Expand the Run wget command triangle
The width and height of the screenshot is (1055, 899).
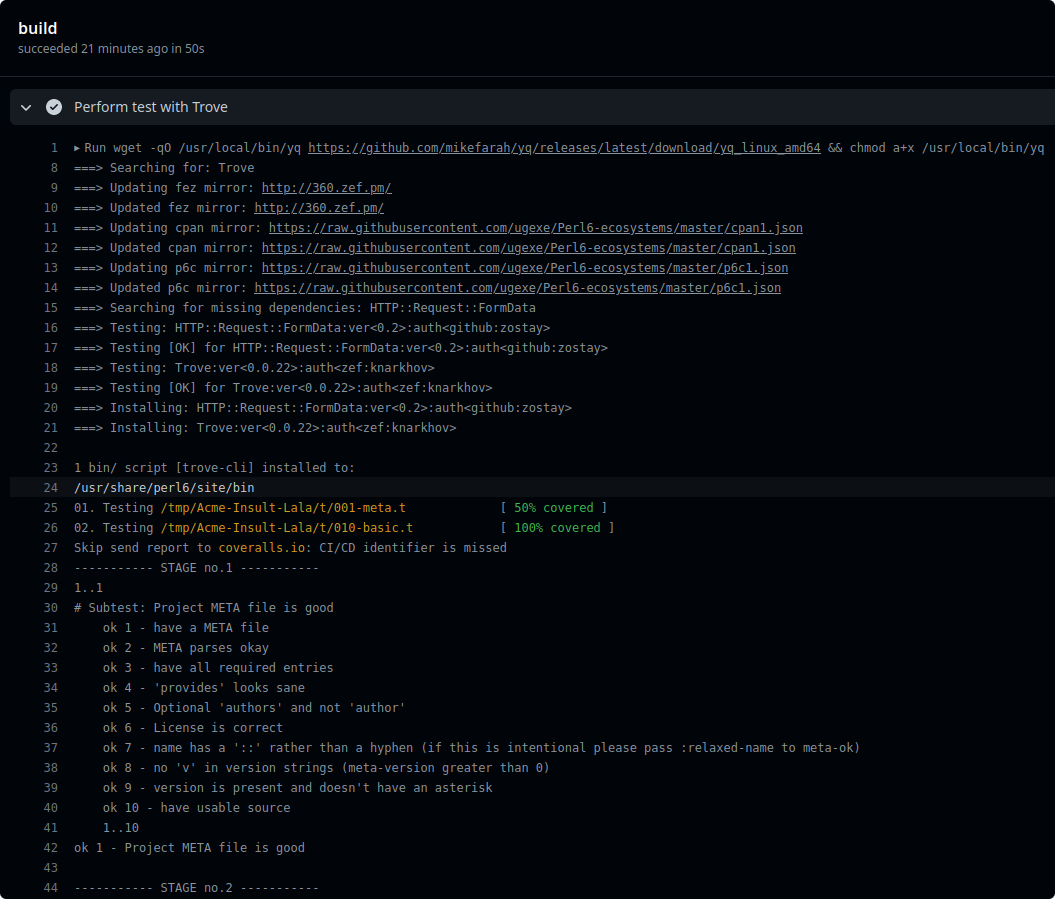(77, 148)
